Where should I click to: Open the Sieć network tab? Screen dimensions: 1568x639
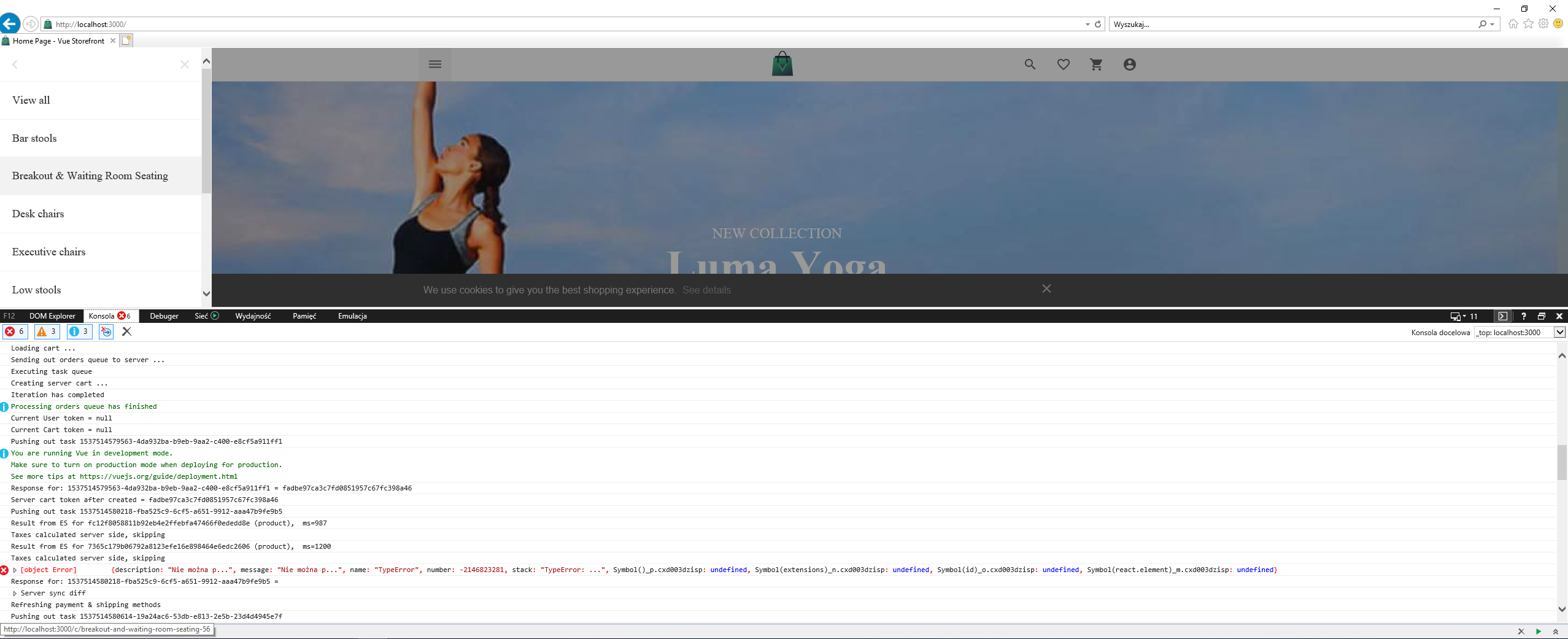tap(206, 316)
